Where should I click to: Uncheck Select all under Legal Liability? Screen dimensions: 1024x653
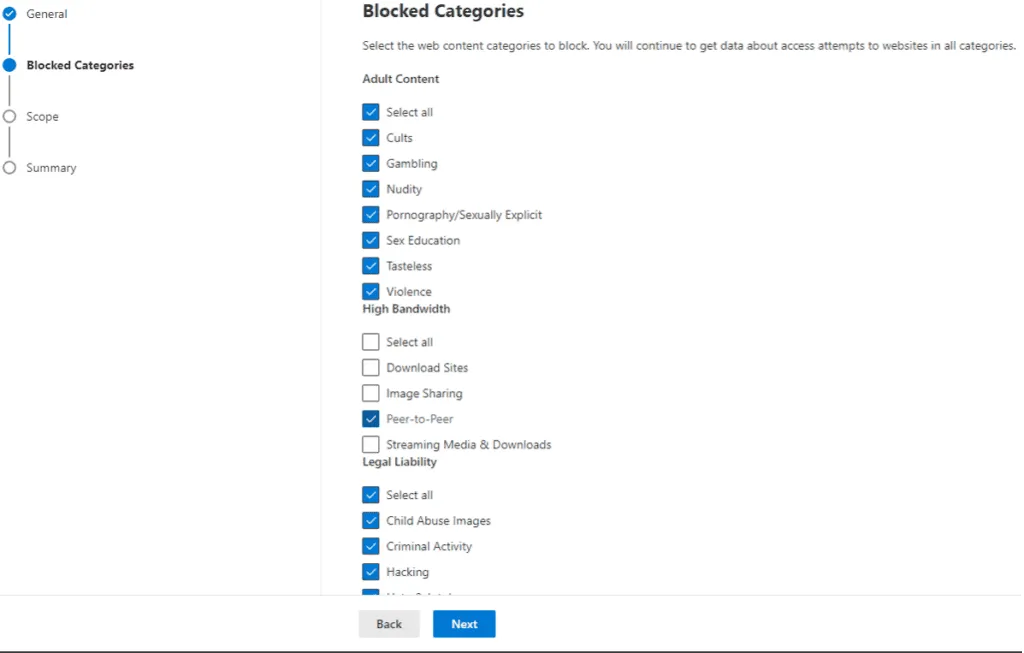point(371,494)
